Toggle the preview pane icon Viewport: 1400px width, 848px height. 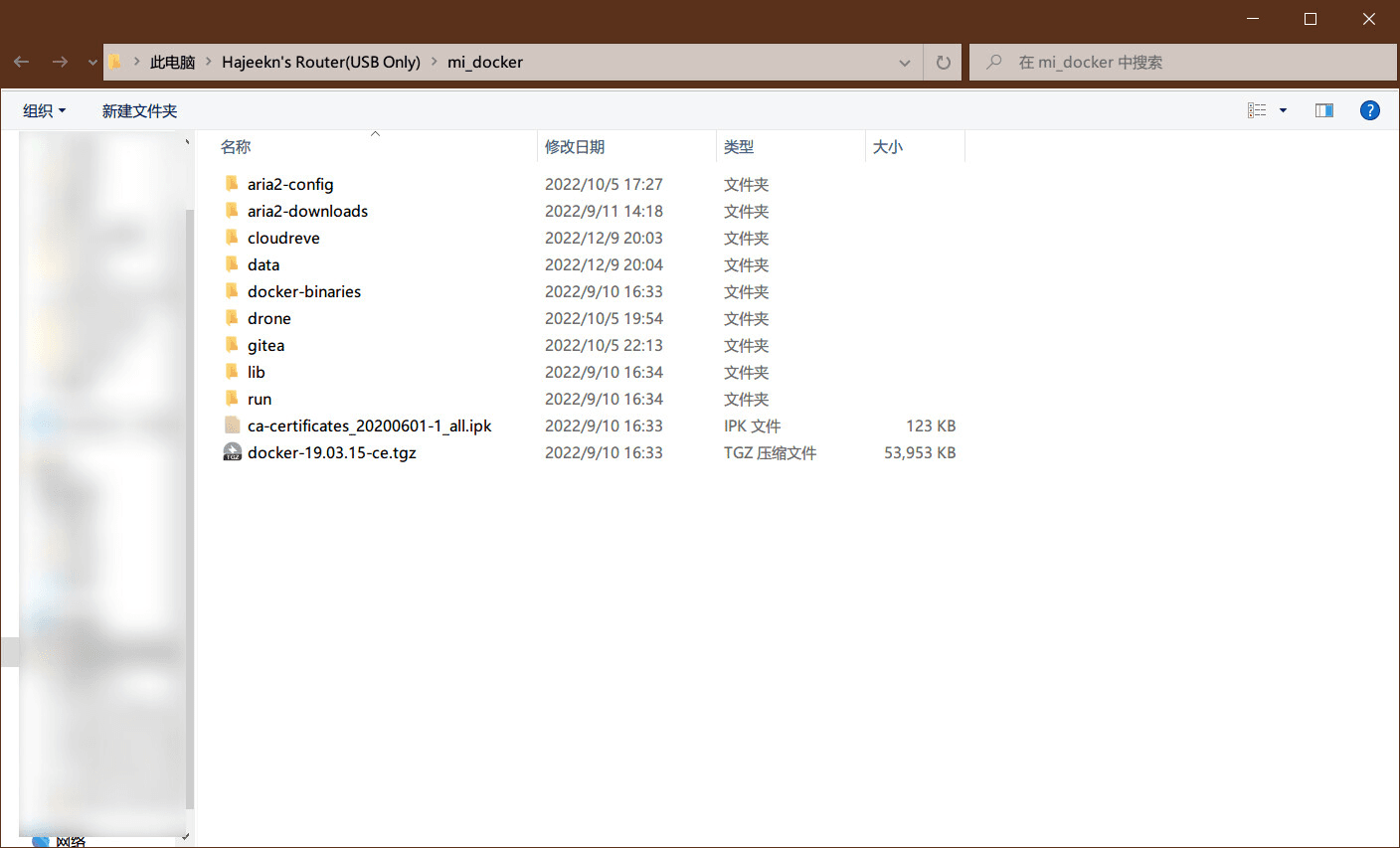[1324, 110]
